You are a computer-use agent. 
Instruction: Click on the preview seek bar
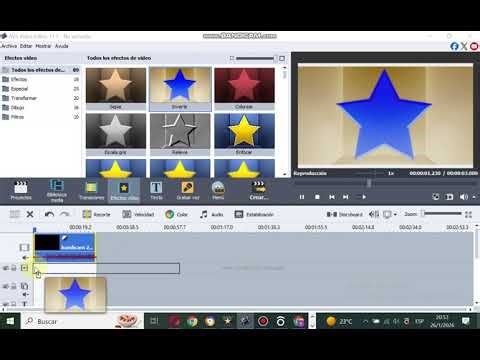(385, 183)
